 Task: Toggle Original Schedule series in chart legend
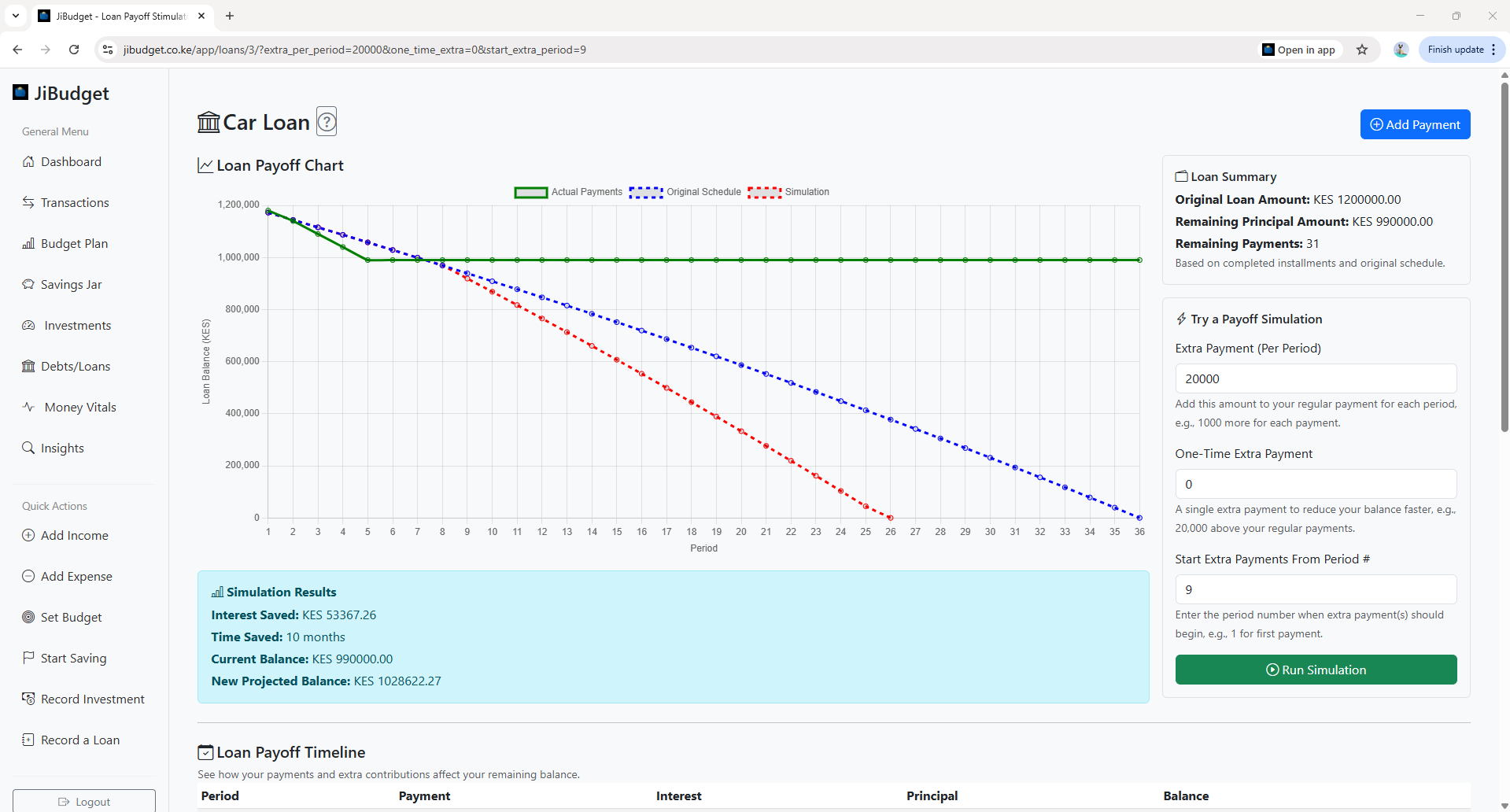tap(685, 192)
